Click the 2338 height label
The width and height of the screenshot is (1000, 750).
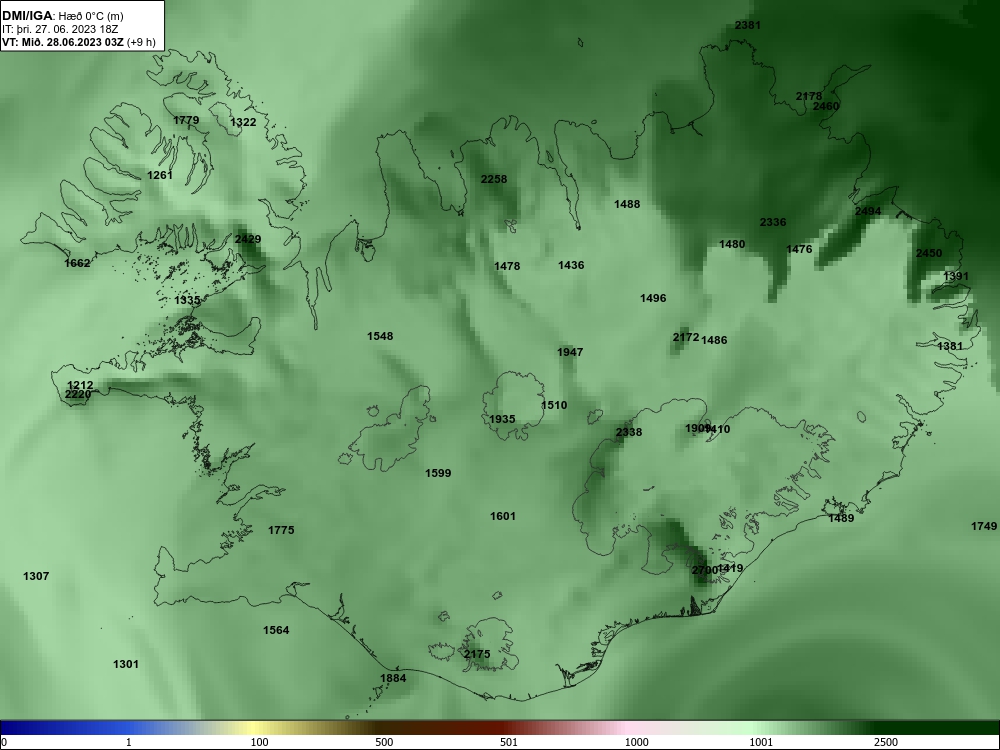pyautogui.click(x=629, y=432)
